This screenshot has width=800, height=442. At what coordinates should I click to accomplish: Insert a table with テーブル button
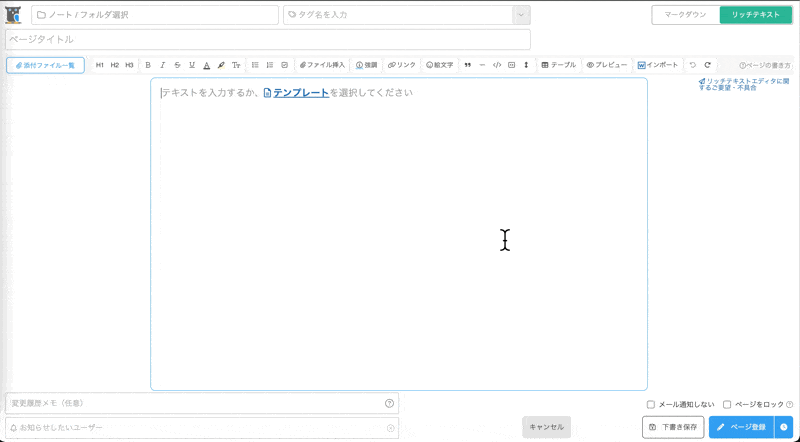click(559, 65)
